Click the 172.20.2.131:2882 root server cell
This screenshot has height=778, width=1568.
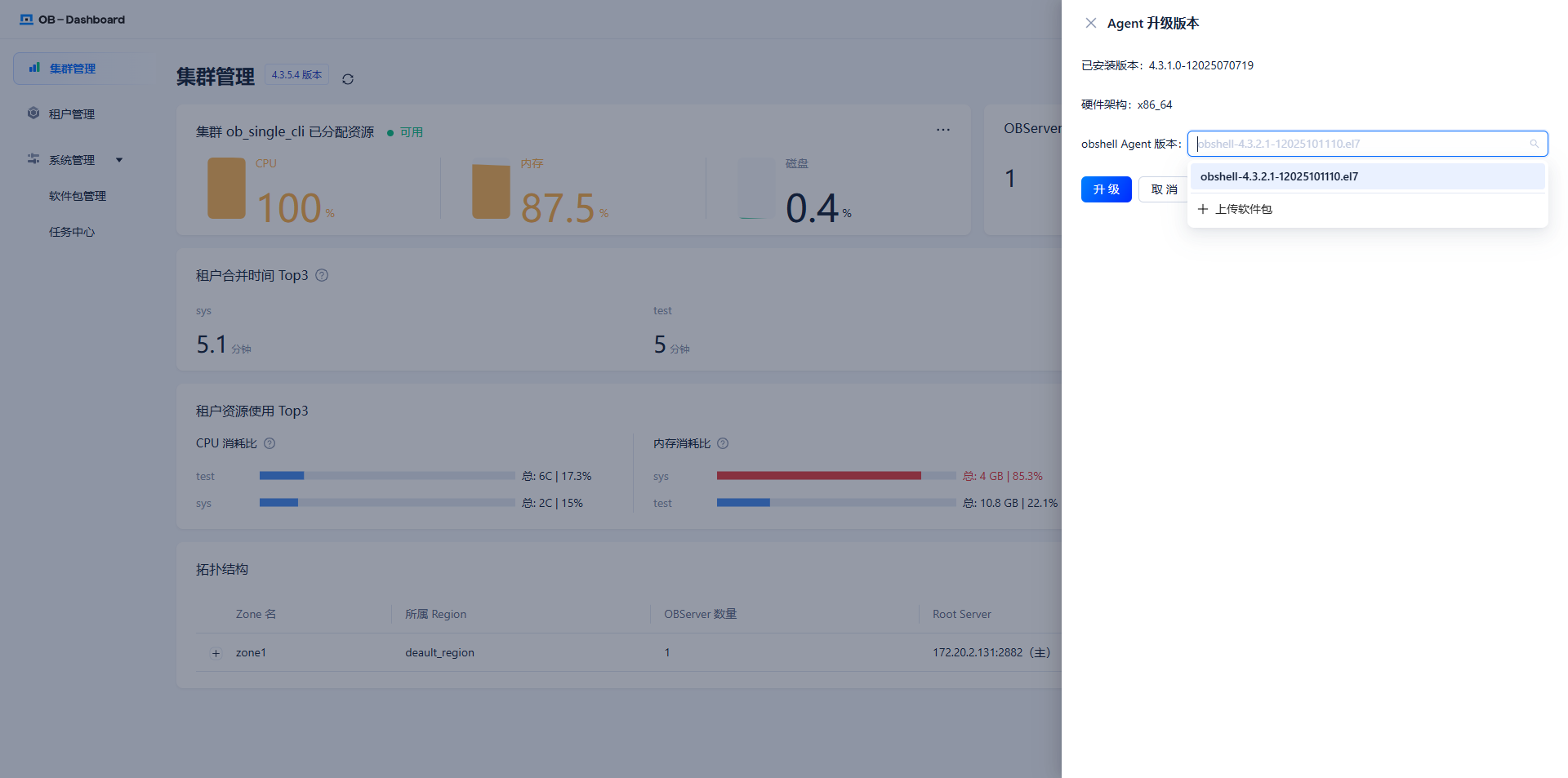(x=991, y=652)
